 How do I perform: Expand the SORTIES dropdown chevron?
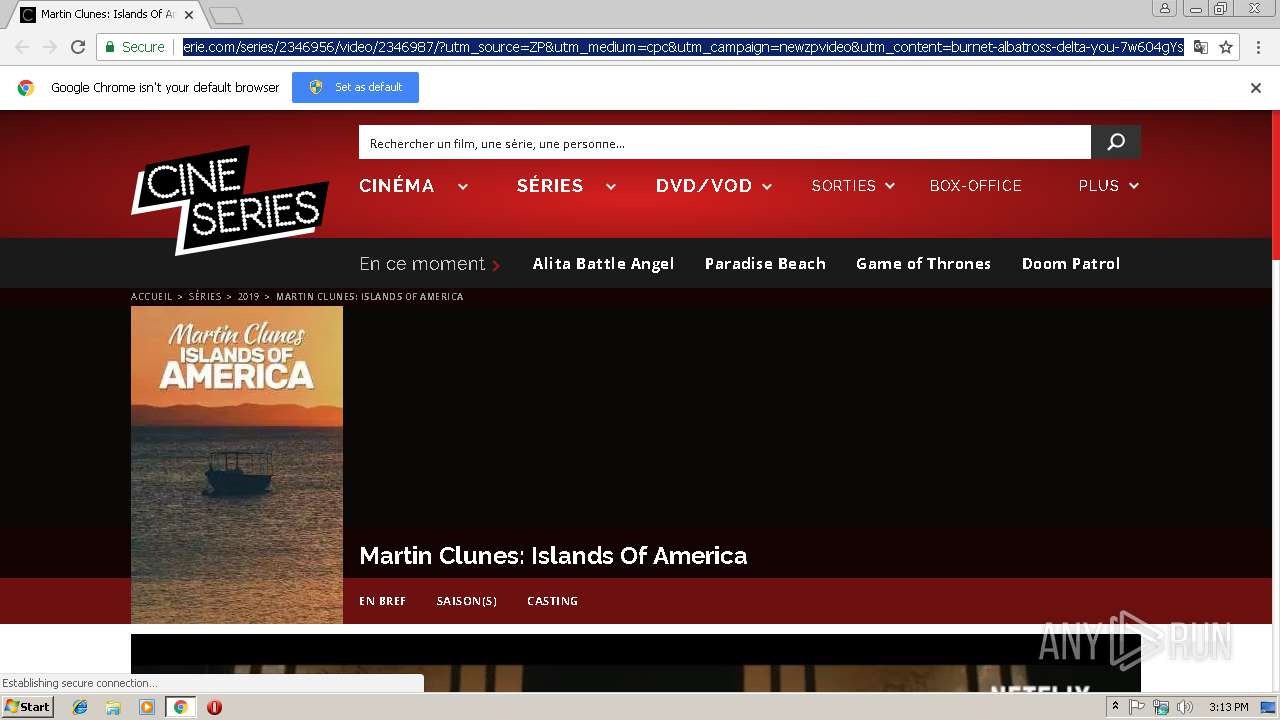(x=890, y=186)
